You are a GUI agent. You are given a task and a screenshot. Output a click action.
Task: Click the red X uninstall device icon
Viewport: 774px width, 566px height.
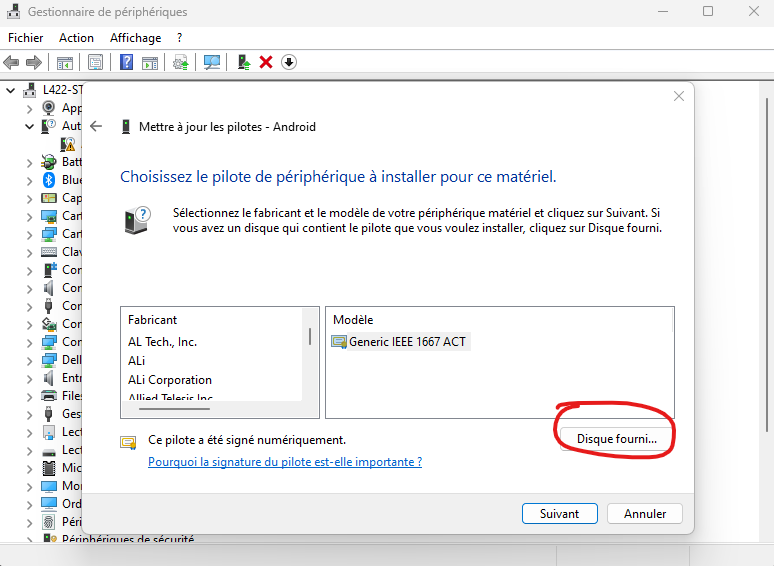pyautogui.click(x=266, y=62)
